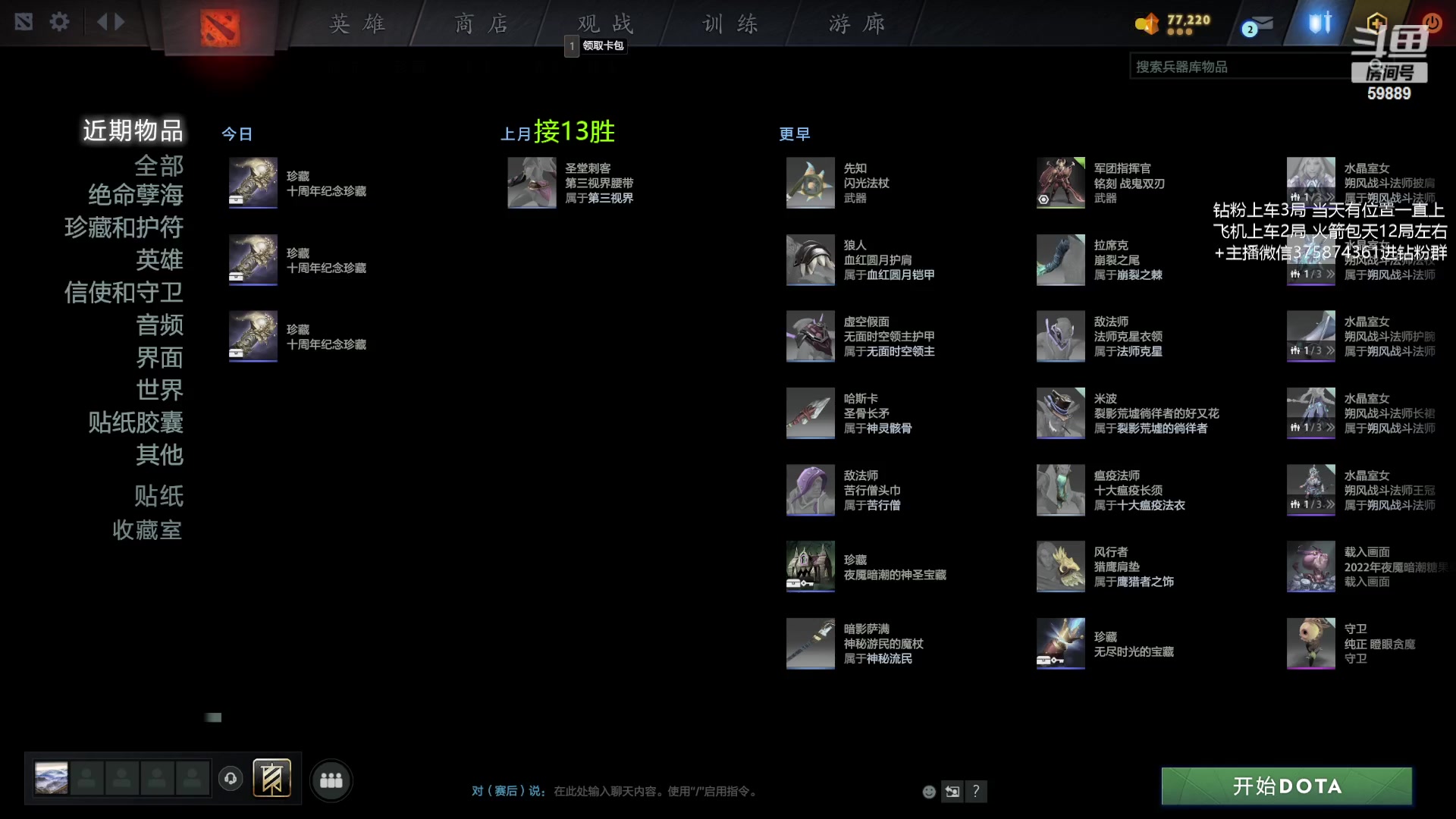Select the 绝命孽海 category
This screenshot has width=1456, height=819.
135,195
